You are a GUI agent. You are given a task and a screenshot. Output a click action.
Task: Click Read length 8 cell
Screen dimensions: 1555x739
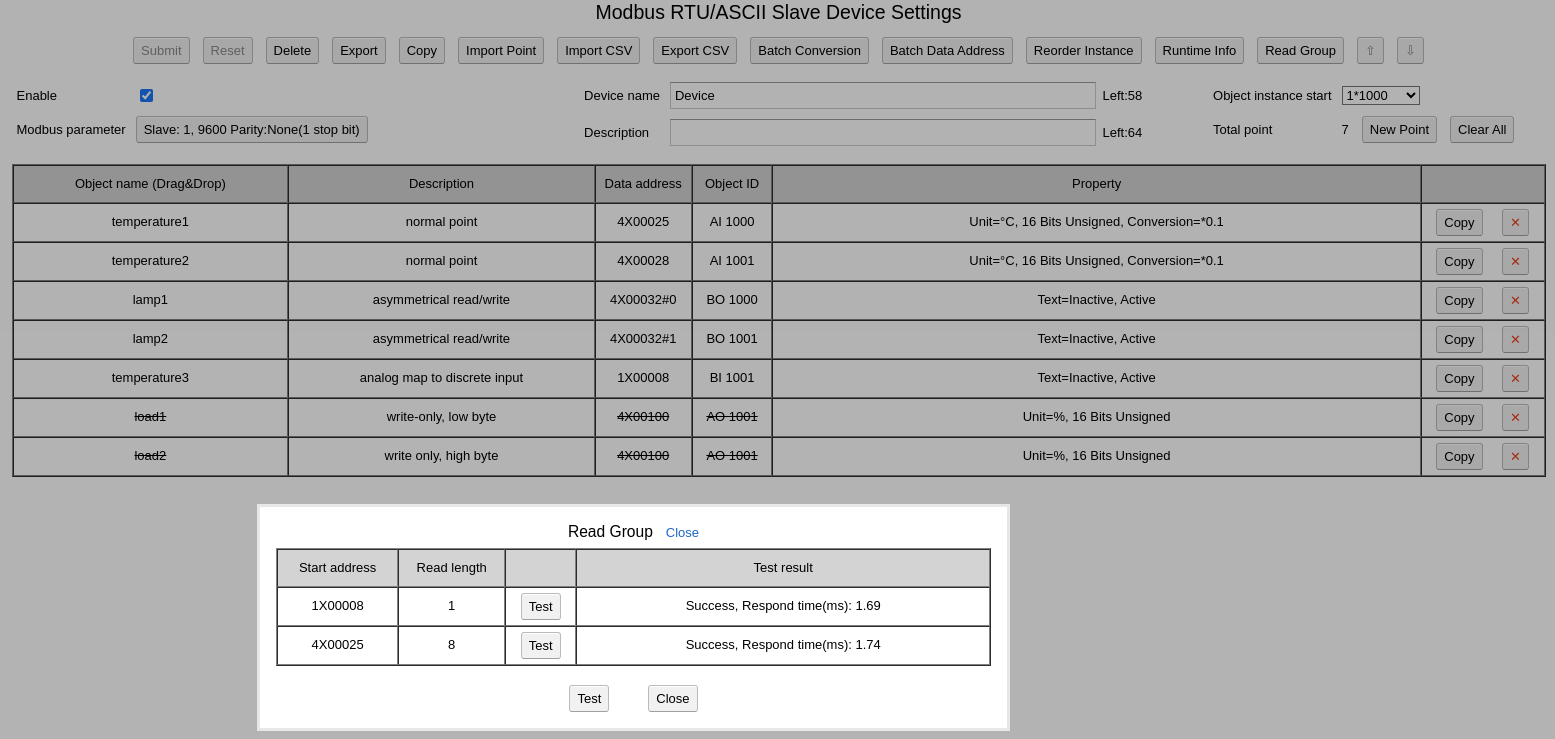tap(451, 645)
